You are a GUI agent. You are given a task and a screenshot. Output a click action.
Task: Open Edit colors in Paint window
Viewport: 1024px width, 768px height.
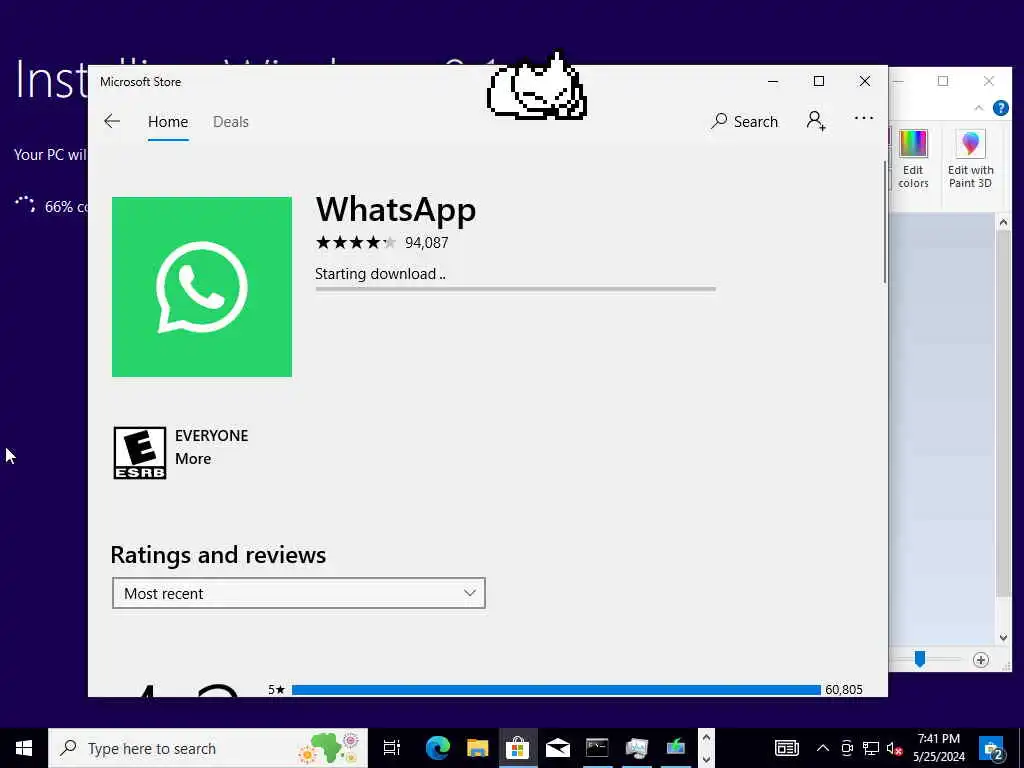(913, 159)
